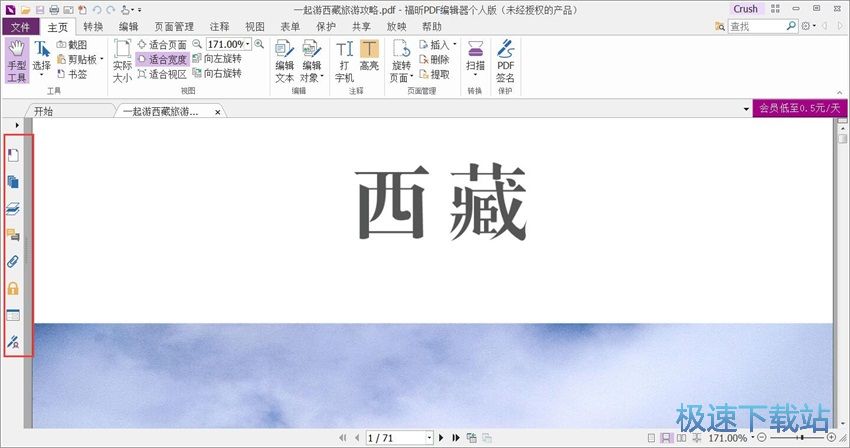Click in the Find (查找) search field
The image size is (850, 448).
pyautogui.click(x=756, y=26)
